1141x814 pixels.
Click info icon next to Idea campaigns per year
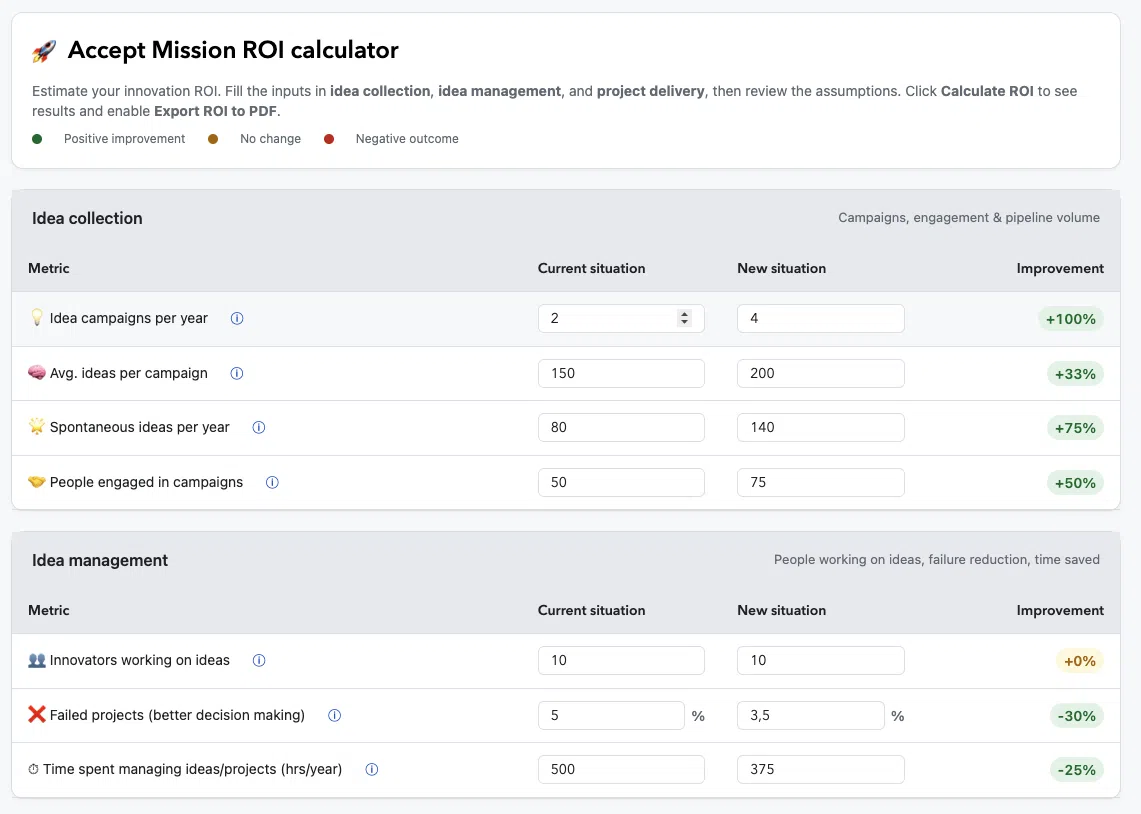pyautogui.click(x=236, y=319)
